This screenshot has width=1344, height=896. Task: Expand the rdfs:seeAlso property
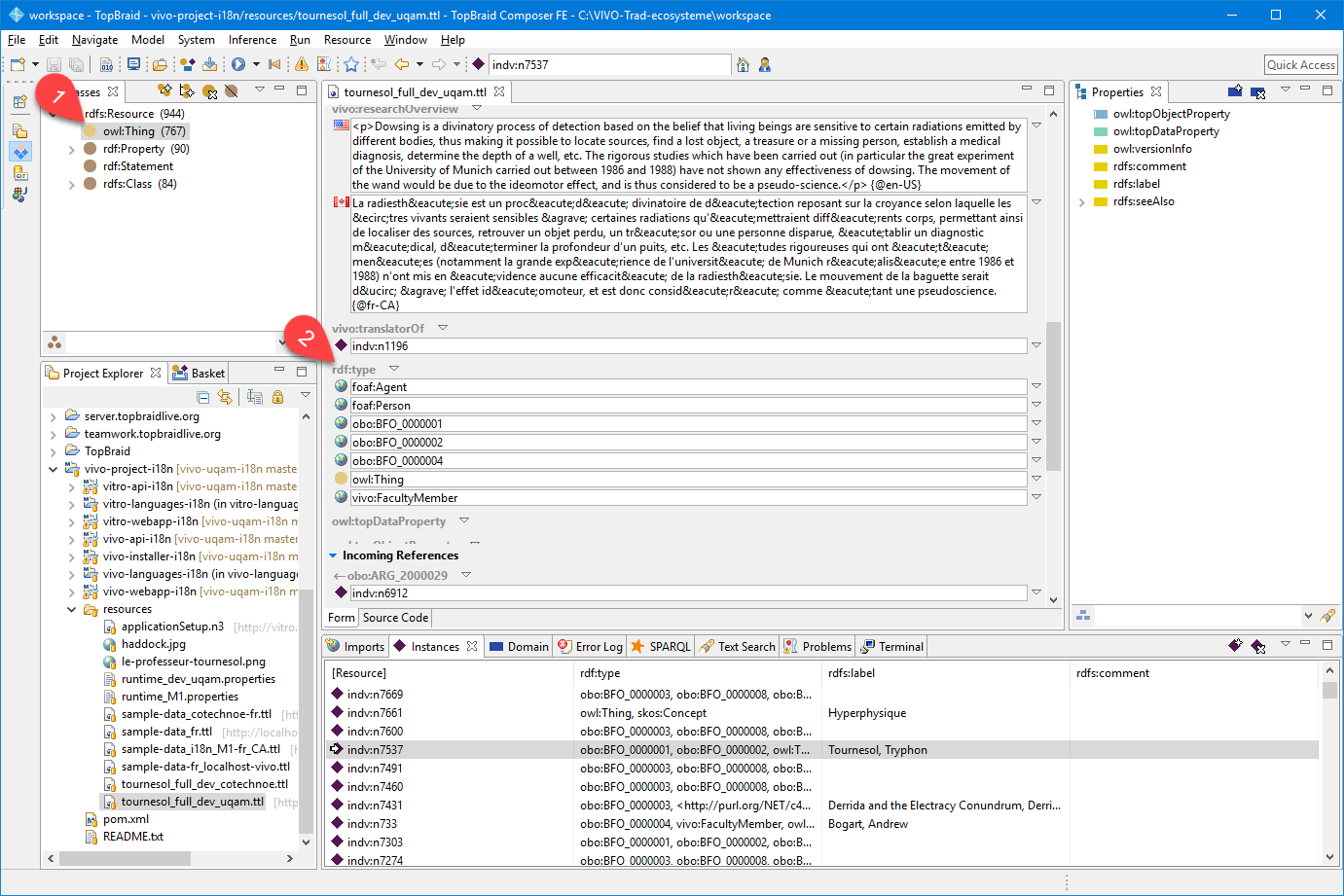click(x=1082, y=202)
